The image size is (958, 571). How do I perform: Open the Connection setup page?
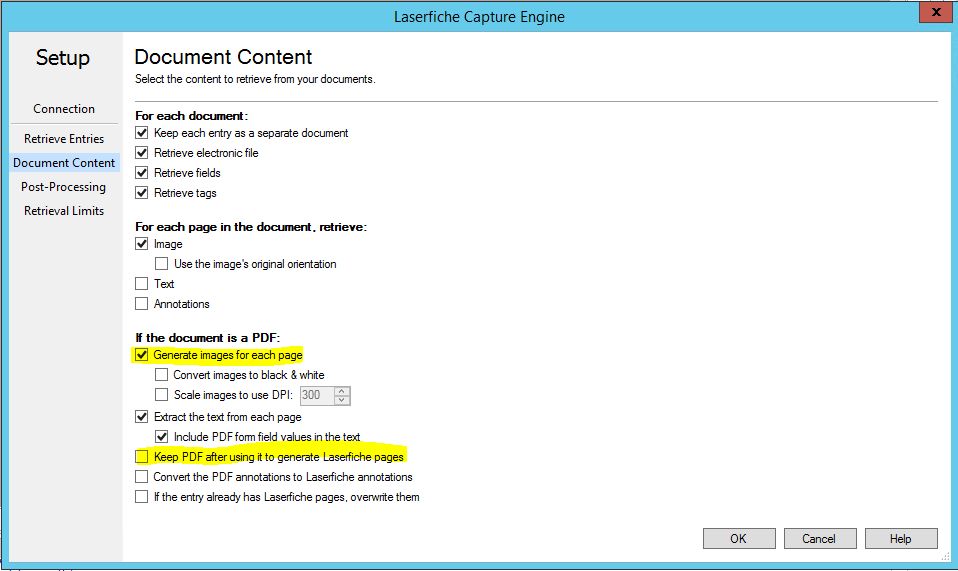64,109
